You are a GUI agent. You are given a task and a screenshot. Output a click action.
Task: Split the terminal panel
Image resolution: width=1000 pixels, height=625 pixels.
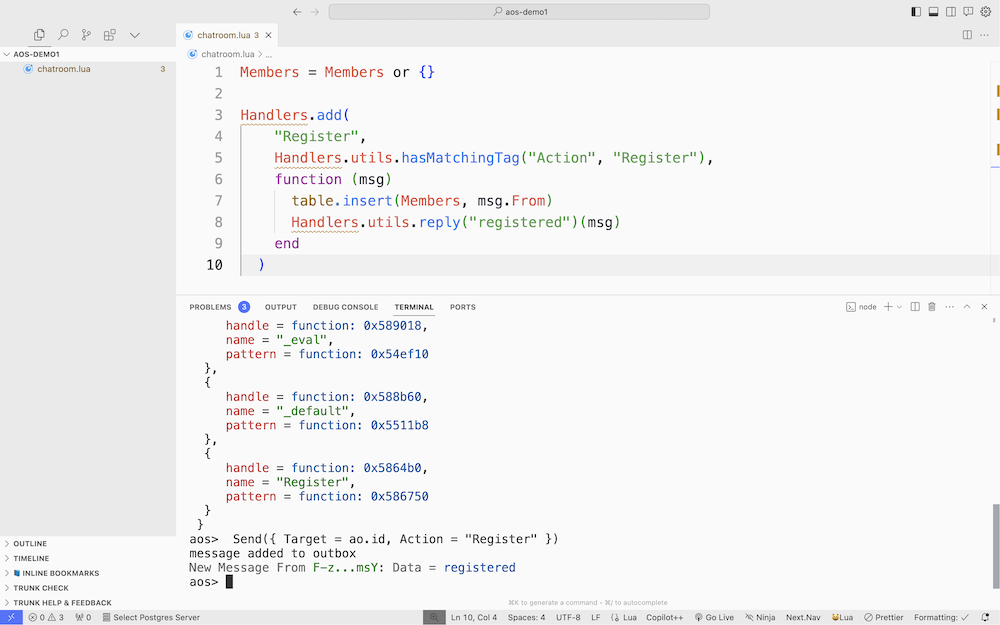click(x=915, y=307)
